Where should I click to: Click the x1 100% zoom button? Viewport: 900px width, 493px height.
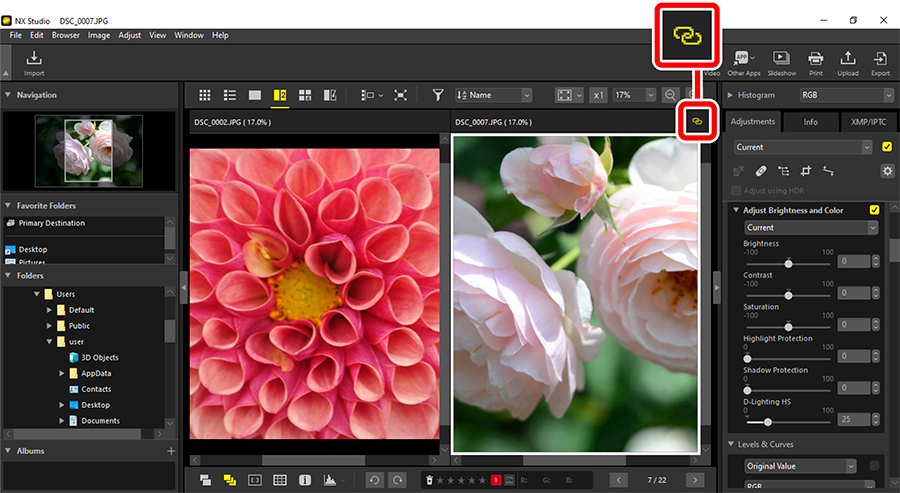(x=598, y=95)
